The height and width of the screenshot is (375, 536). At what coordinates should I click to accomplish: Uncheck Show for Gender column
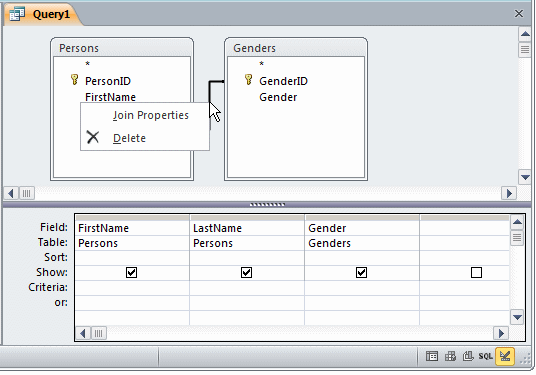pos(361,272)
